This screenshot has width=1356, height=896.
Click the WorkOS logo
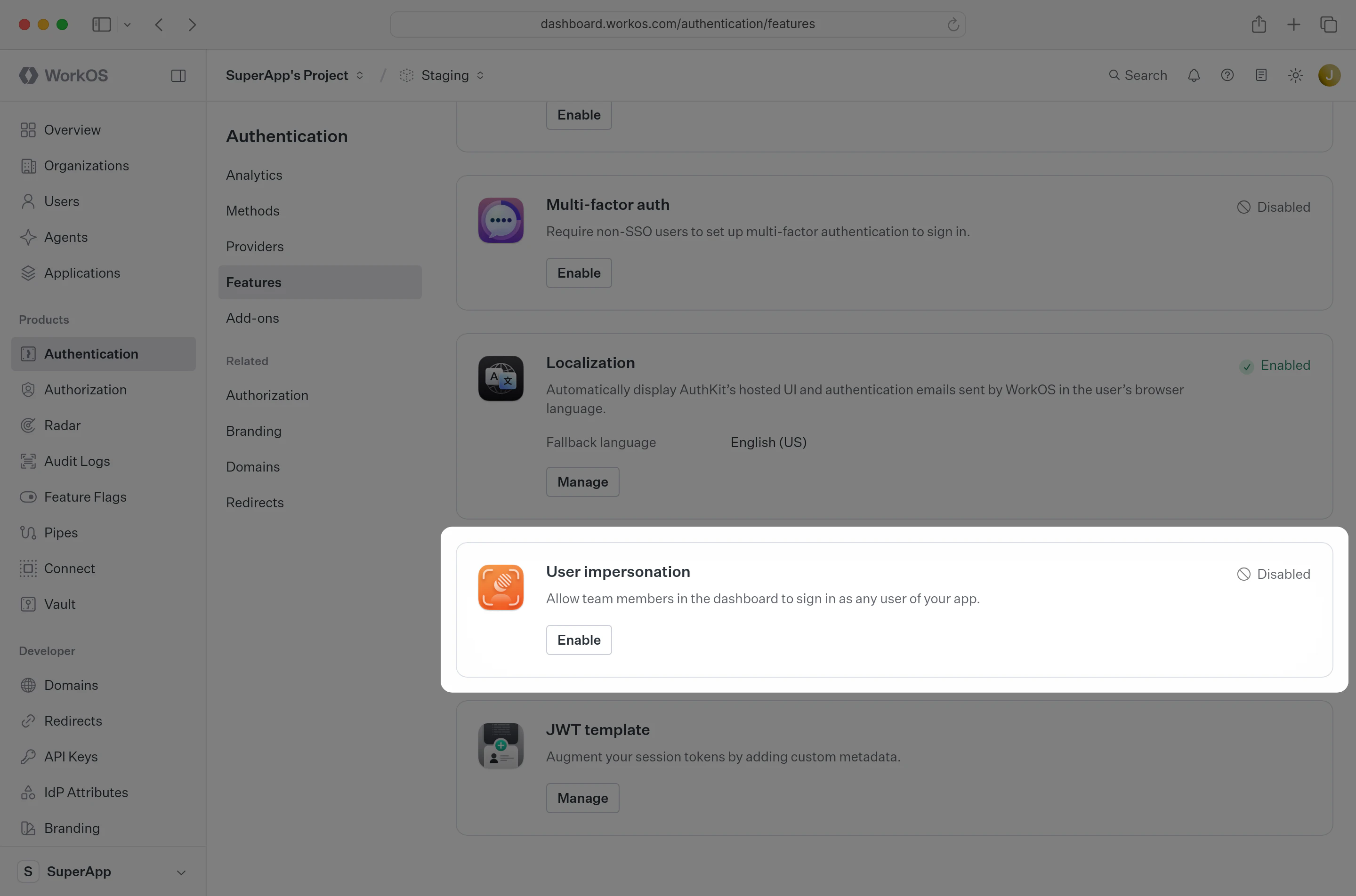tap(64, 75)
